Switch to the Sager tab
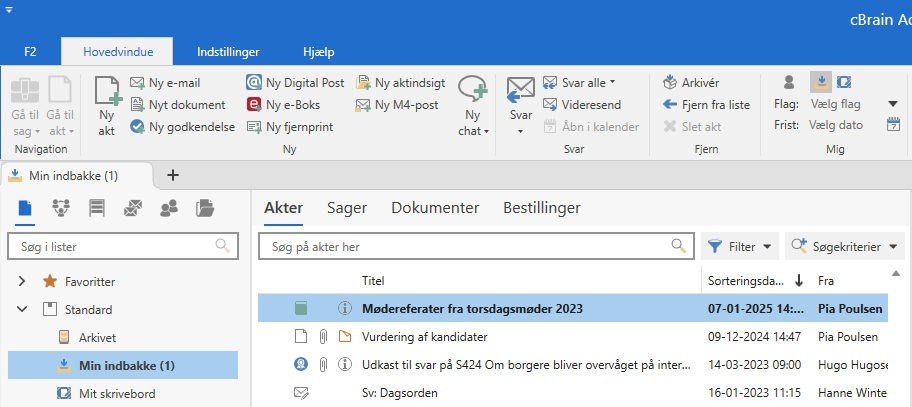This screenshot has height=407, width=912. coord(347,208)
